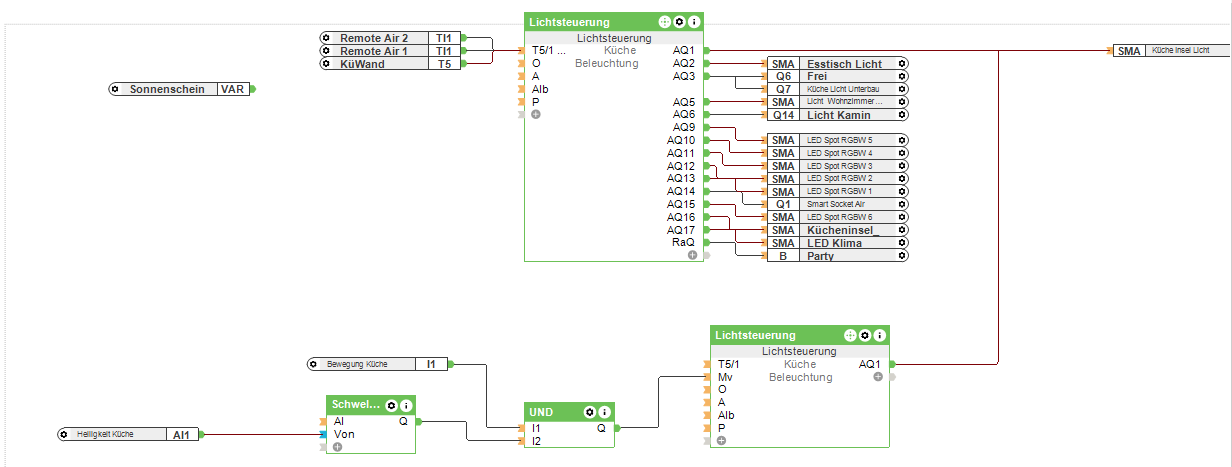The width and height of the screenshot is (1232, 467).
Task: Click gear icon on Sonnenschein variable
Action: coord(118,89)
